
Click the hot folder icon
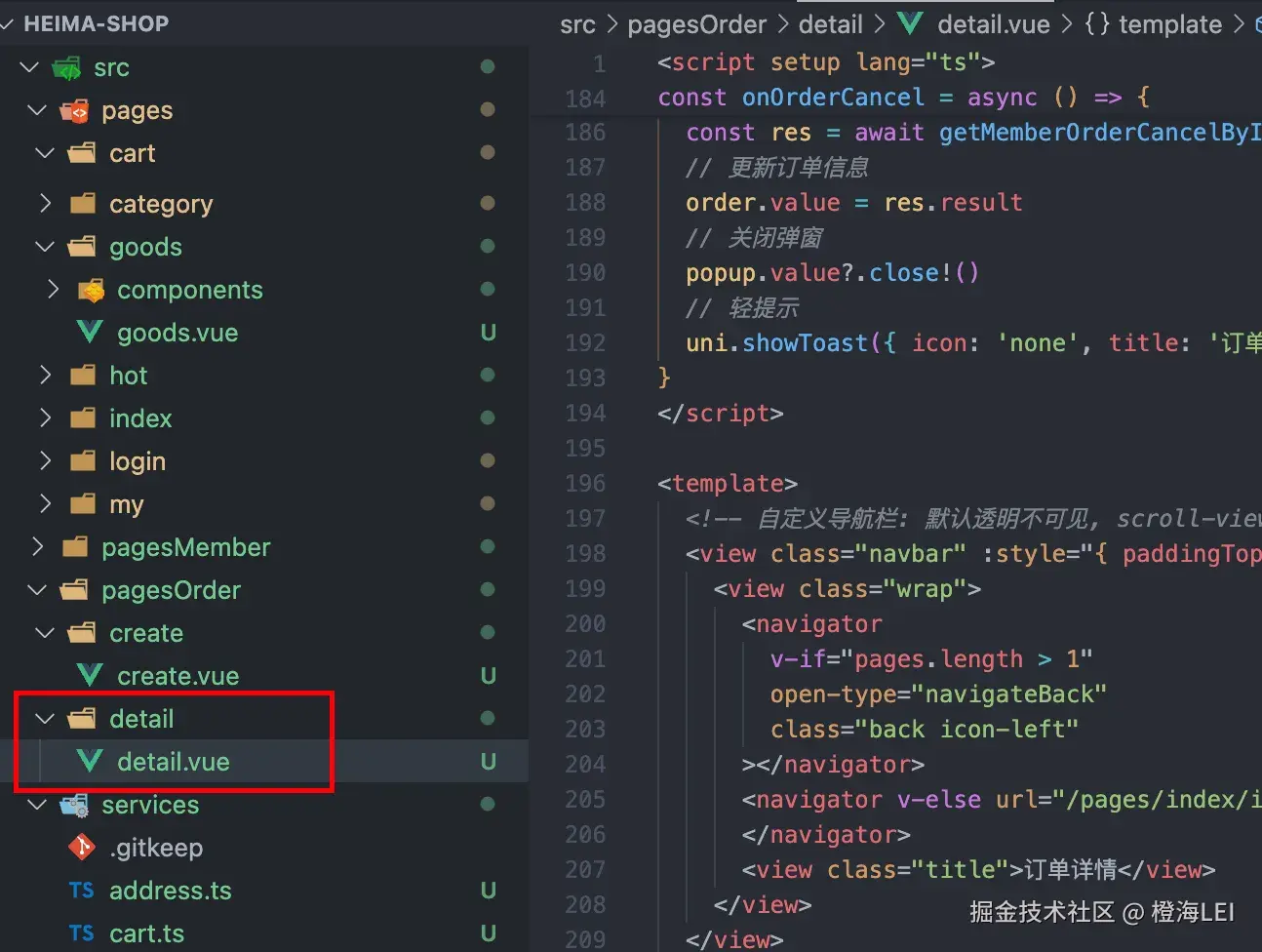click(83, 376)
